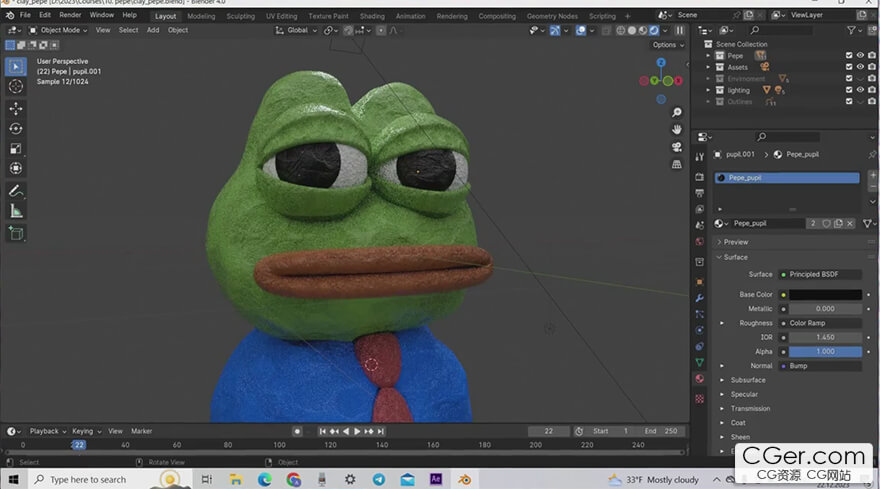Image resolution: width=880 pixels, height=489 pixels.
Task: Pause the viewport render preview
Action: (680, 30)
